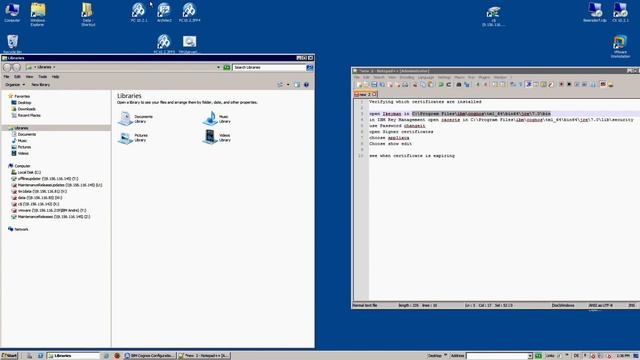Open the Windows Explorer desktop shortcut

coord(38,14)
